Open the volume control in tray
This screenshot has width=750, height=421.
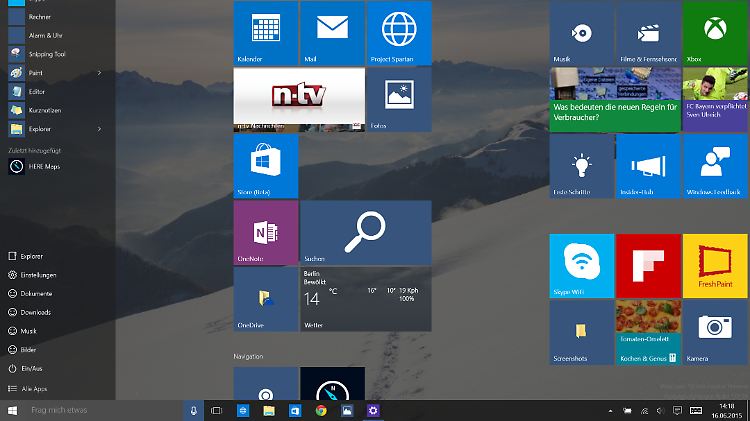(x=661, y=411)
